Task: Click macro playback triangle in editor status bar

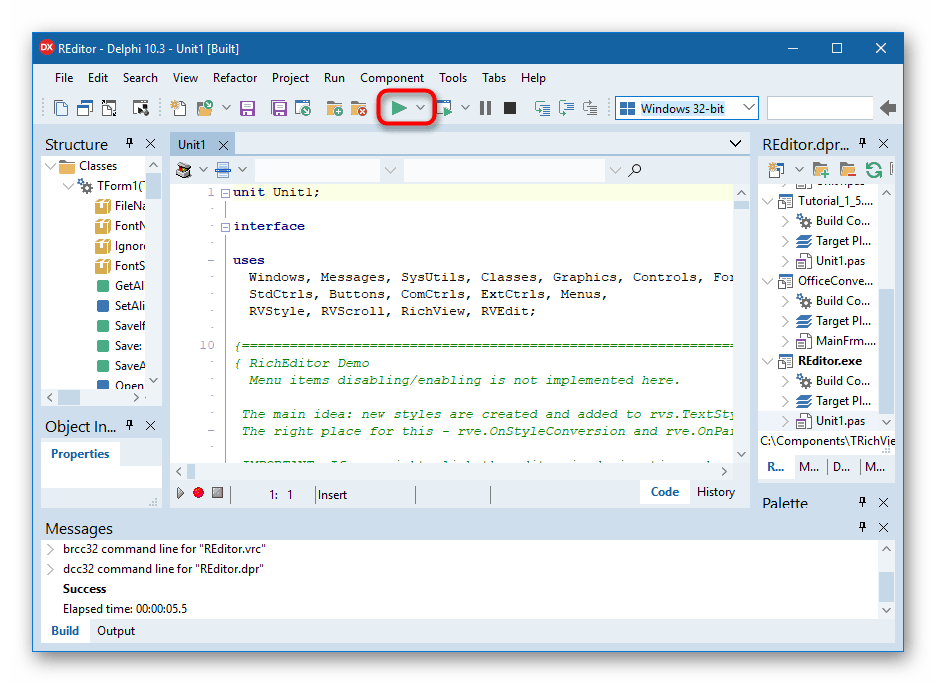Action: click(180, 492)
